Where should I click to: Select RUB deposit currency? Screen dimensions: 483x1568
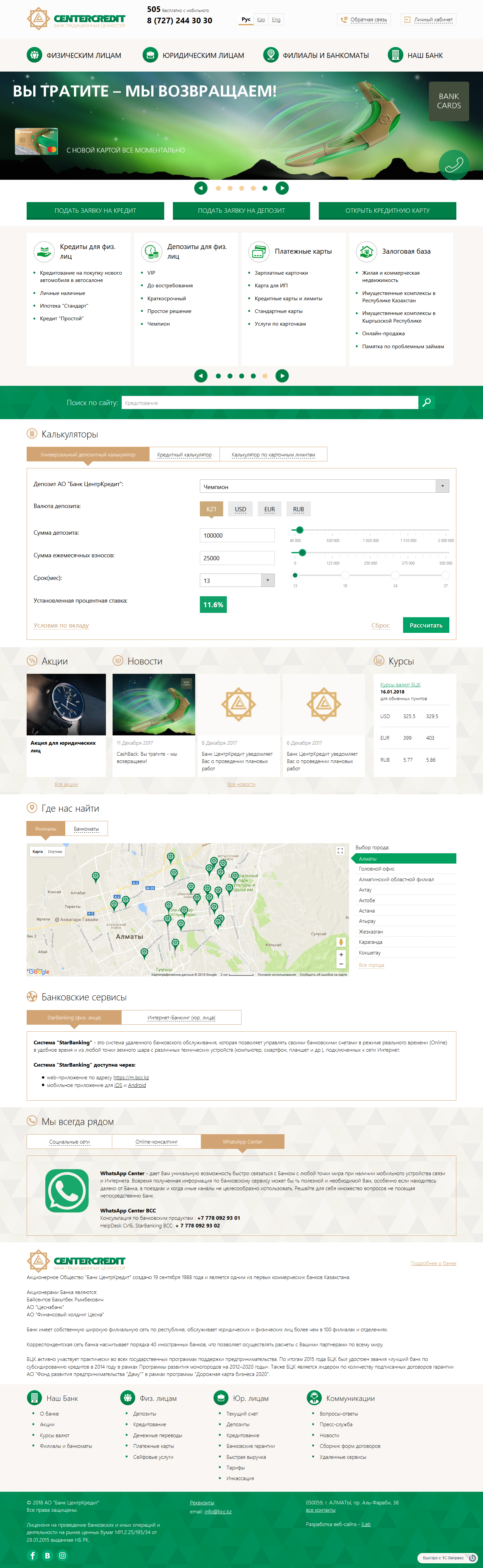click(x=298, y=509)
